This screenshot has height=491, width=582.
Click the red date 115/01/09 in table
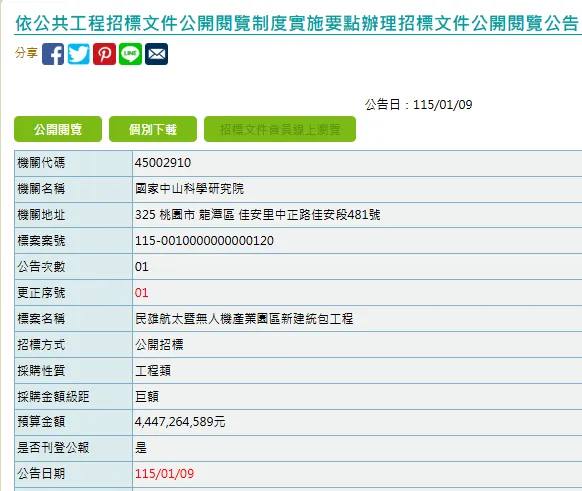[x=164, y=474]
